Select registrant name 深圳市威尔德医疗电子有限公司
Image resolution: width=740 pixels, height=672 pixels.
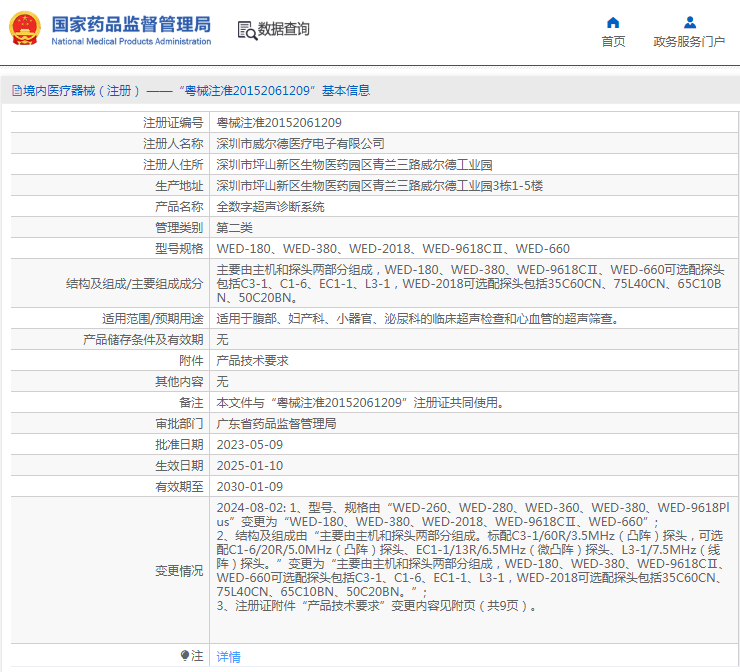tap(300, 143)
